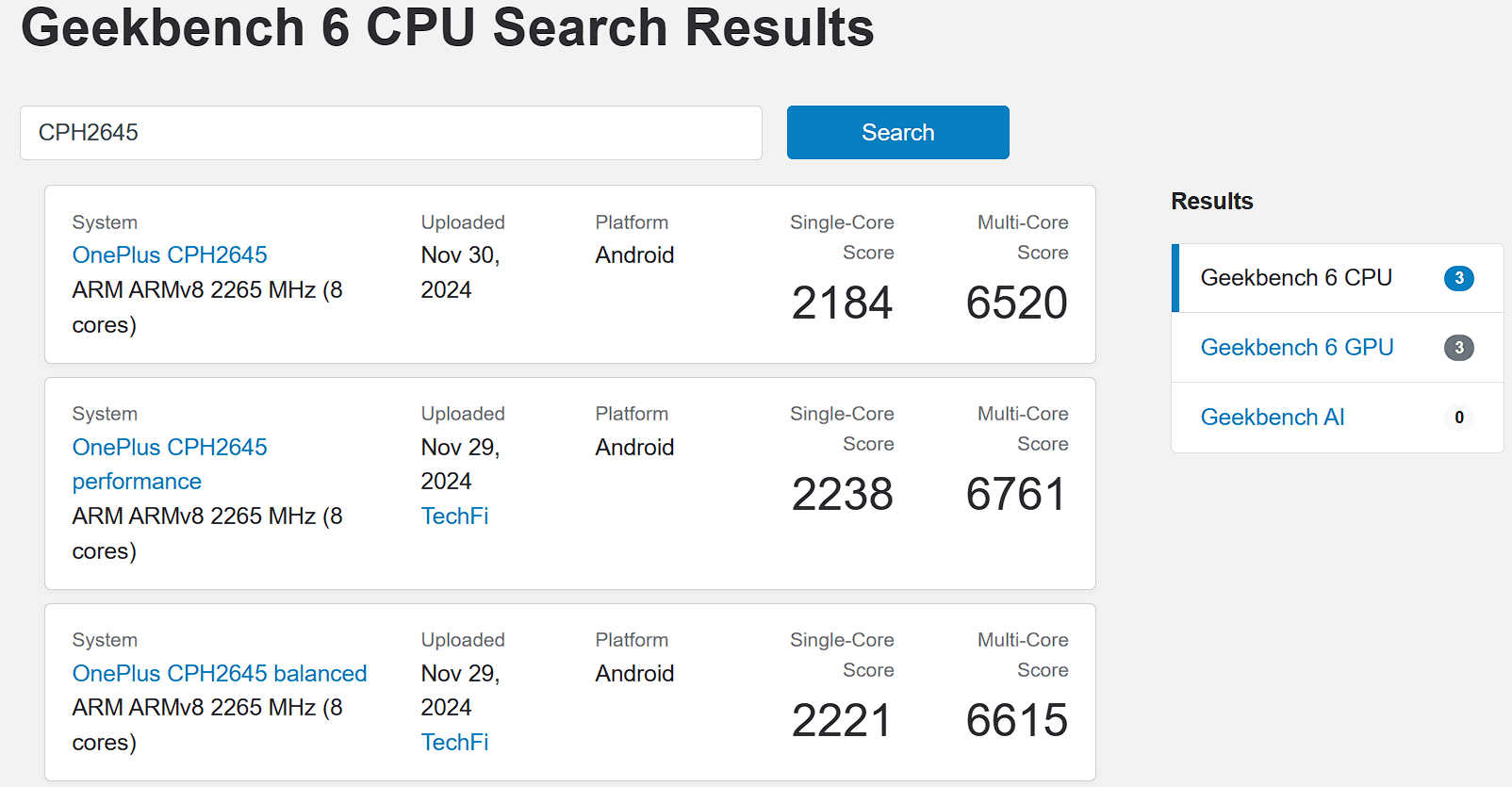Switch to Geekbench AI results
The height and width of the screenshot is (787, 1512).
[x=1273, y=418]
